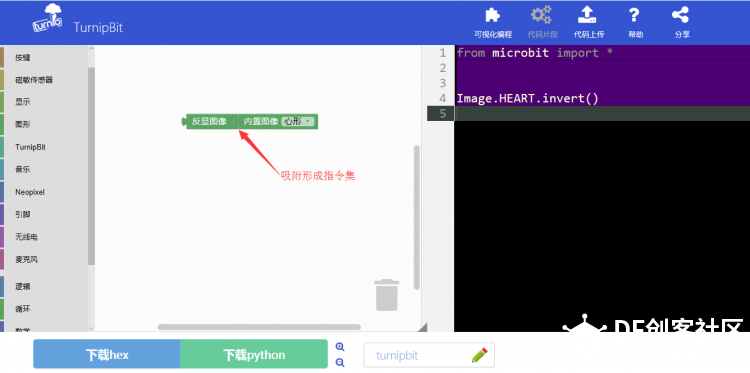Click the share (分享) icon
The width and height of the screenshot is (750, 373).
[x=680, y=15]
